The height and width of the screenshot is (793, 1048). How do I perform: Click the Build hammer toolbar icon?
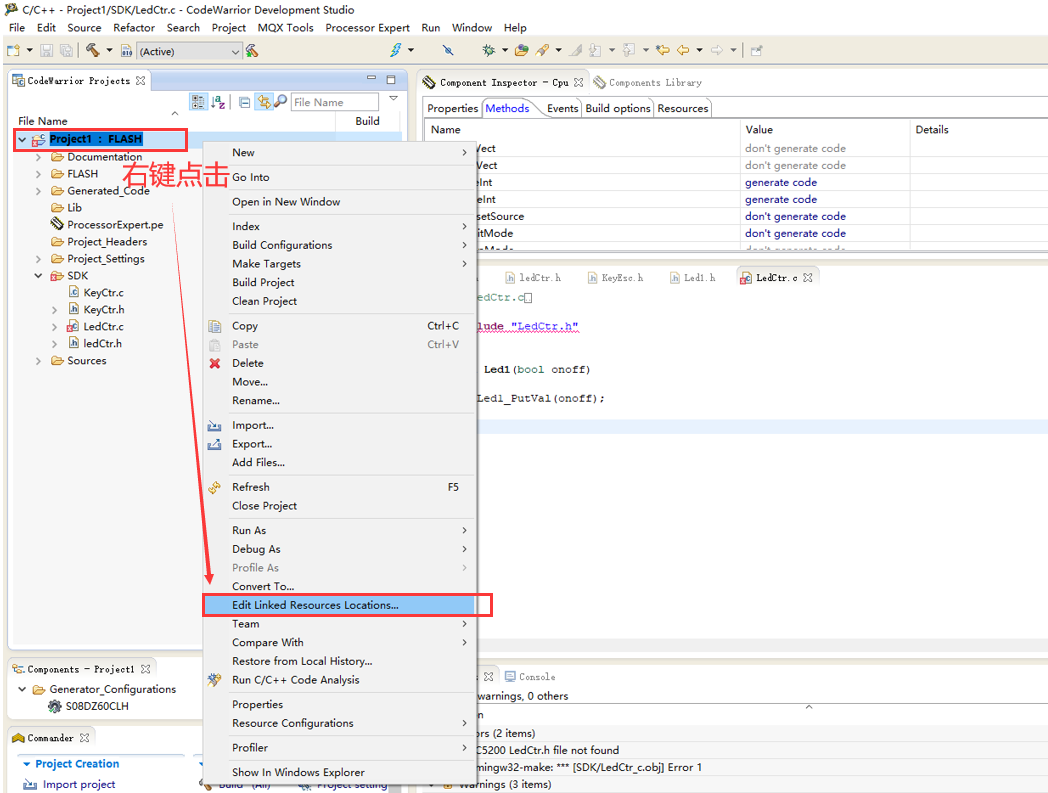93,51
